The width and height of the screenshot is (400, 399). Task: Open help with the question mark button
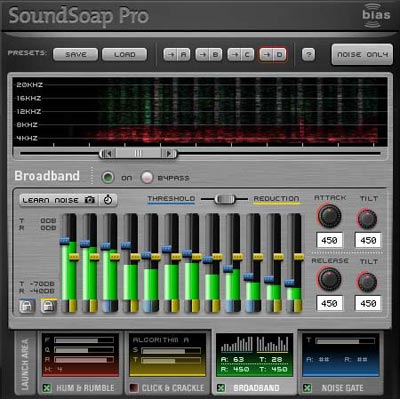[308, 55]
